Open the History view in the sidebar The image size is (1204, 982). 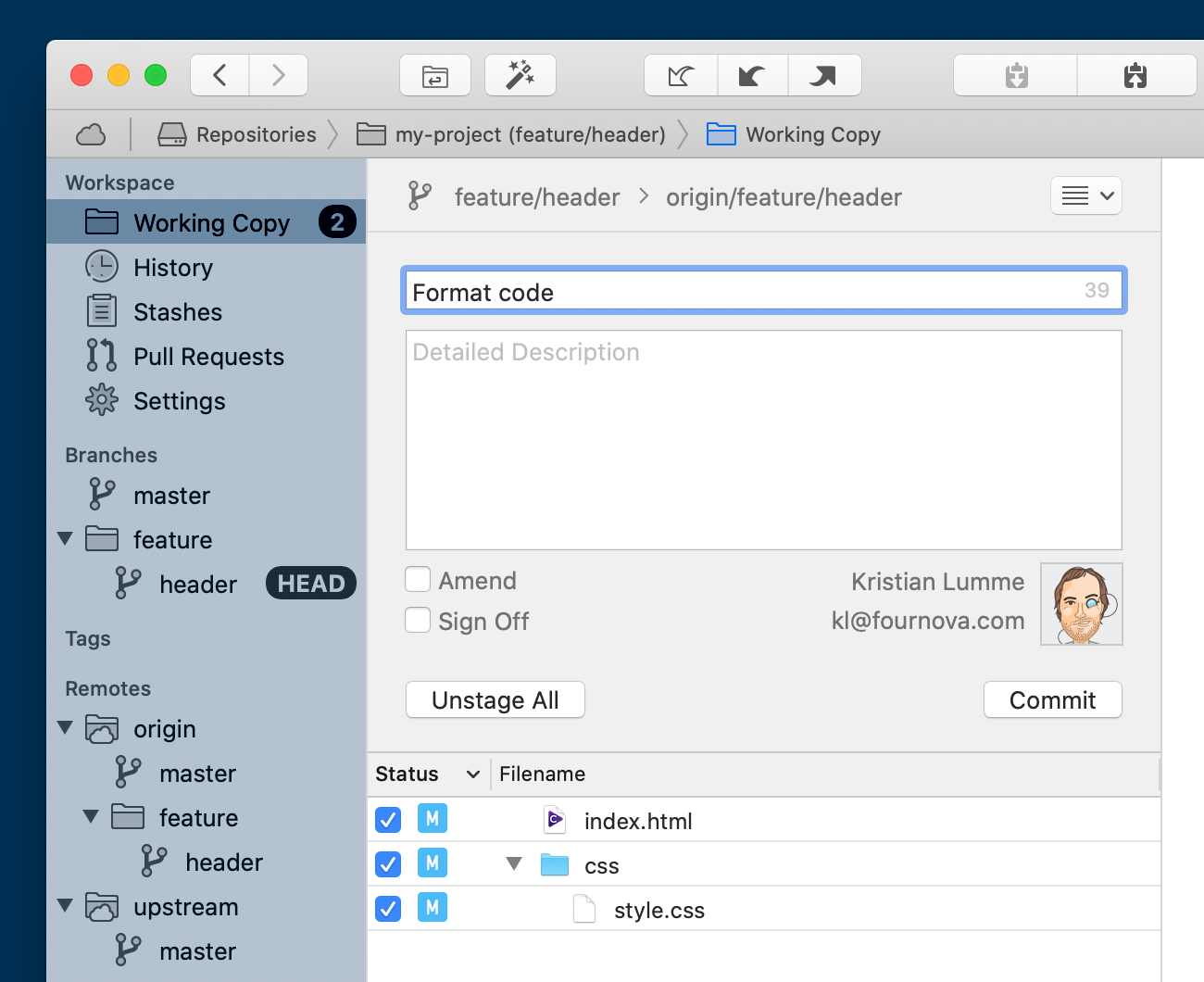click(x=172, y=267)
